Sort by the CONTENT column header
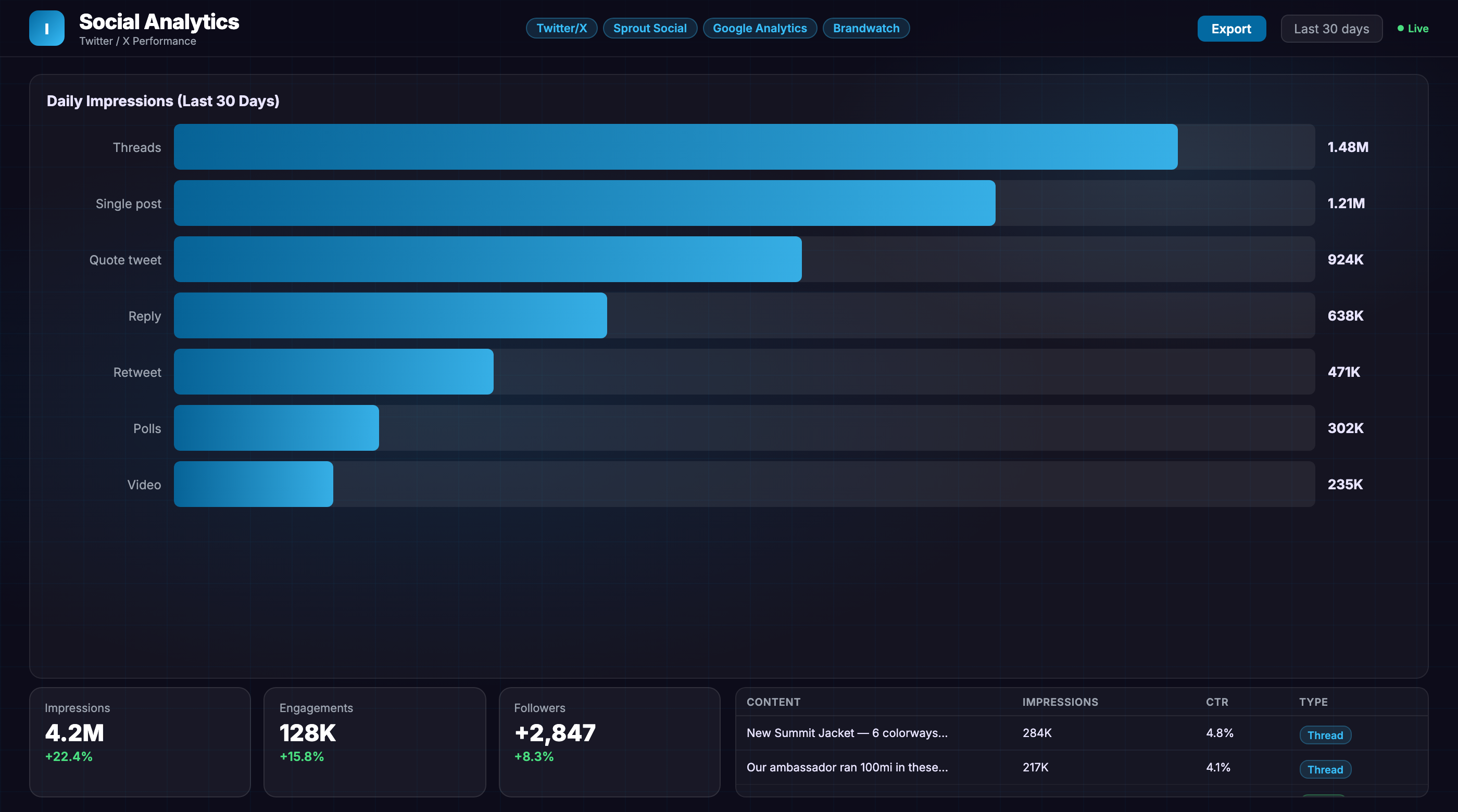Viewport: 1458px width, 812px height. [773, 702]
